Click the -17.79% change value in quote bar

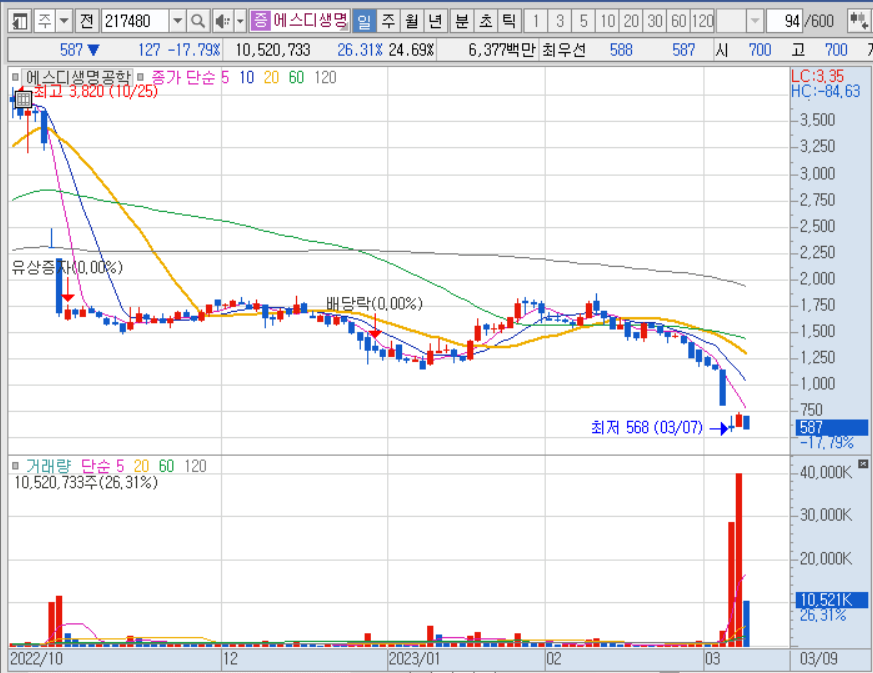pyautogui.click(x=194, y=50)
